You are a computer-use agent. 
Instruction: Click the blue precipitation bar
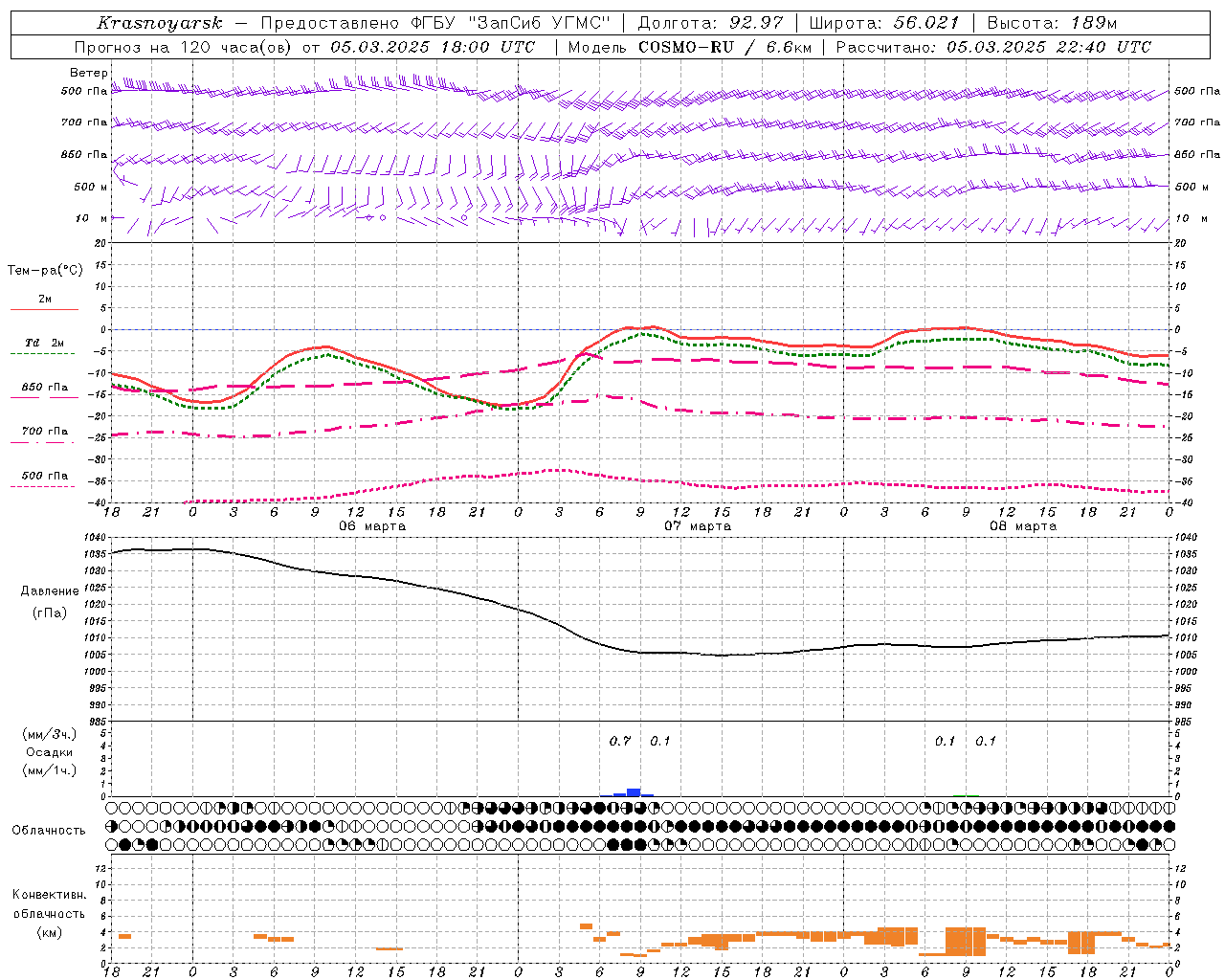click(x=633, y=792)
